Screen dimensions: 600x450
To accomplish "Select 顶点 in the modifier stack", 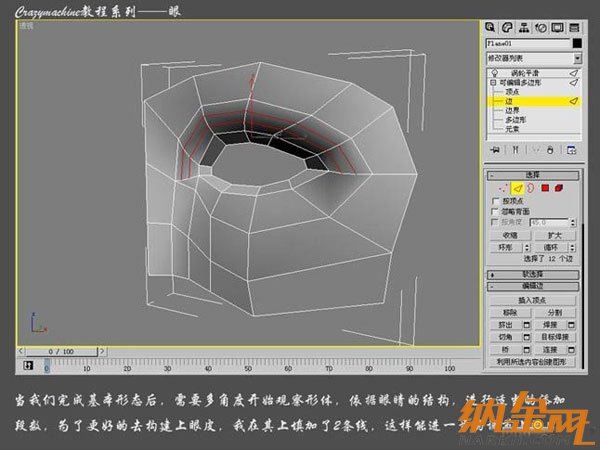I will tap(508, 92).
